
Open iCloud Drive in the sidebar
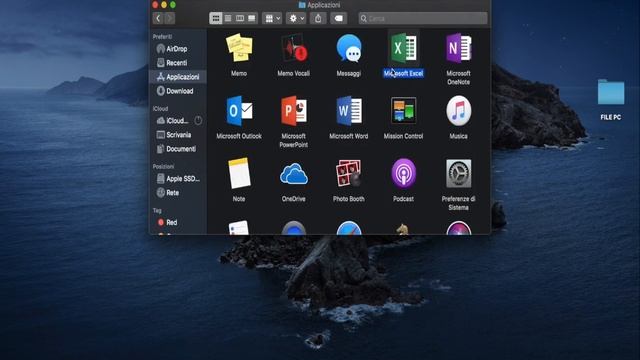(x=173, y=121)
